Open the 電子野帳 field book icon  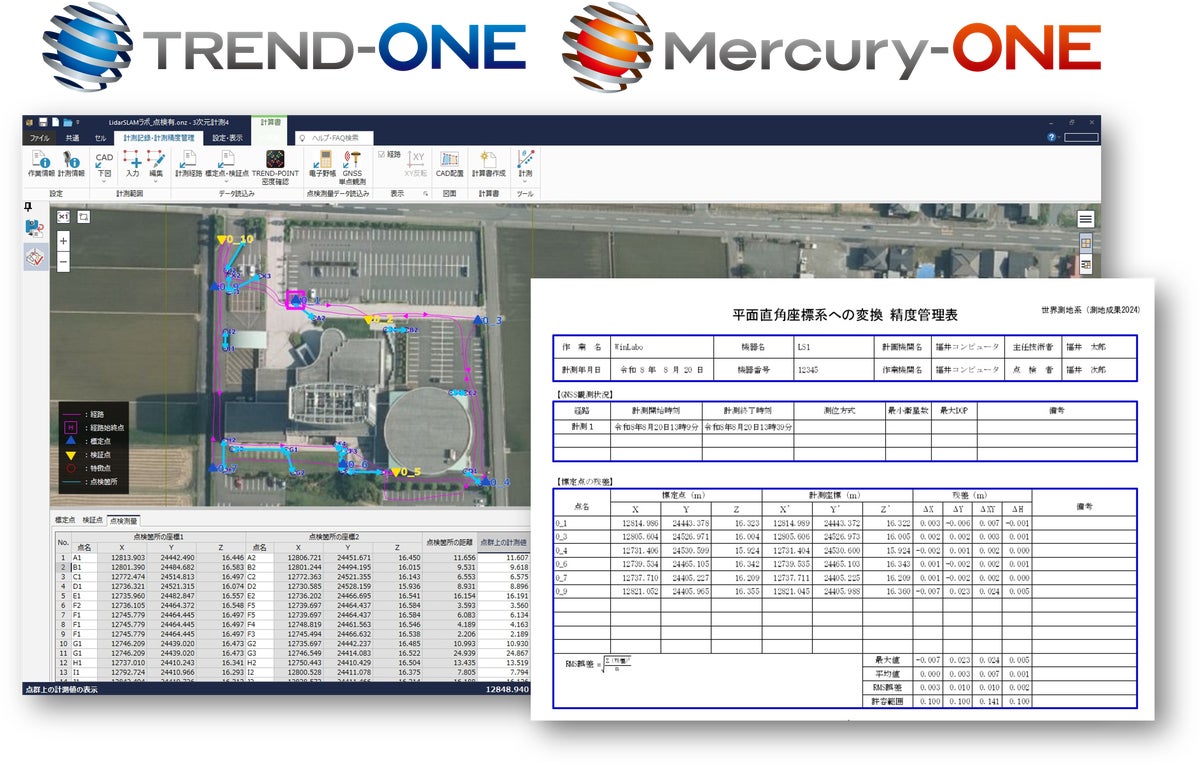(323, 165)
